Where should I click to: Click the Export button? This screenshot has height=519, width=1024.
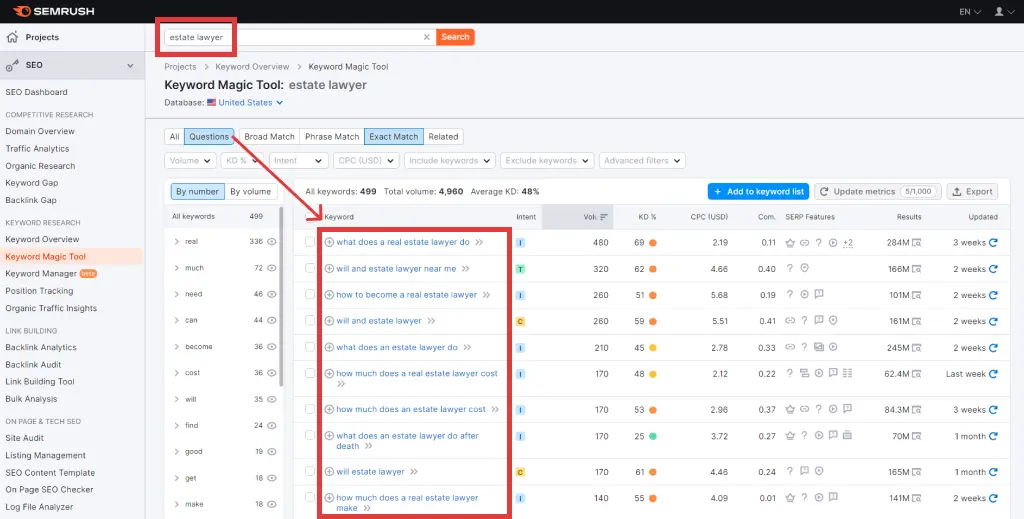click(x=972, y=191)
